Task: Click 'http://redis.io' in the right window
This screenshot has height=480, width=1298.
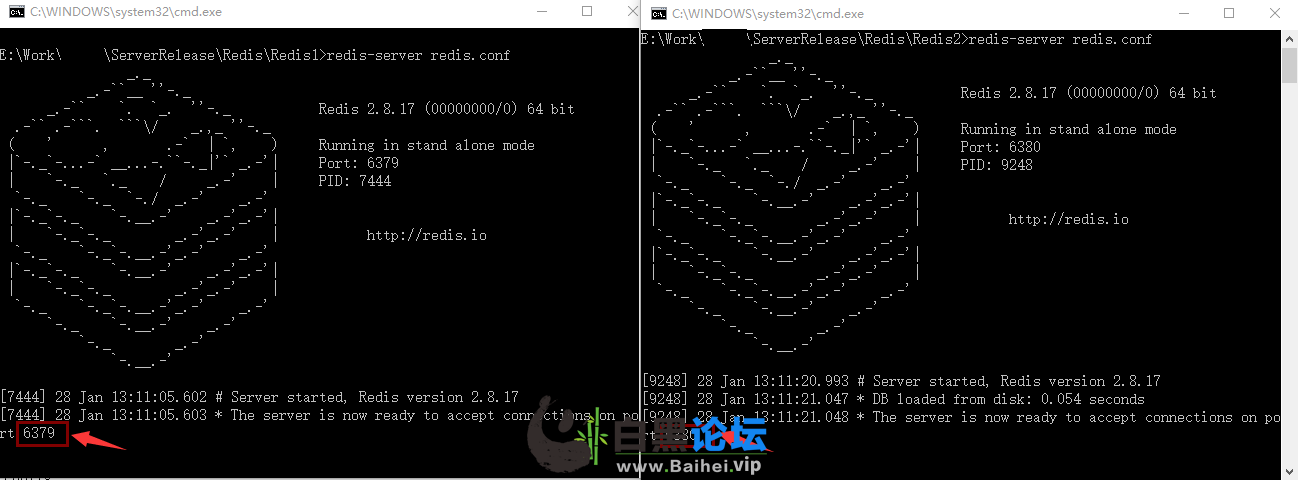Action: (x=1068, y=219)
